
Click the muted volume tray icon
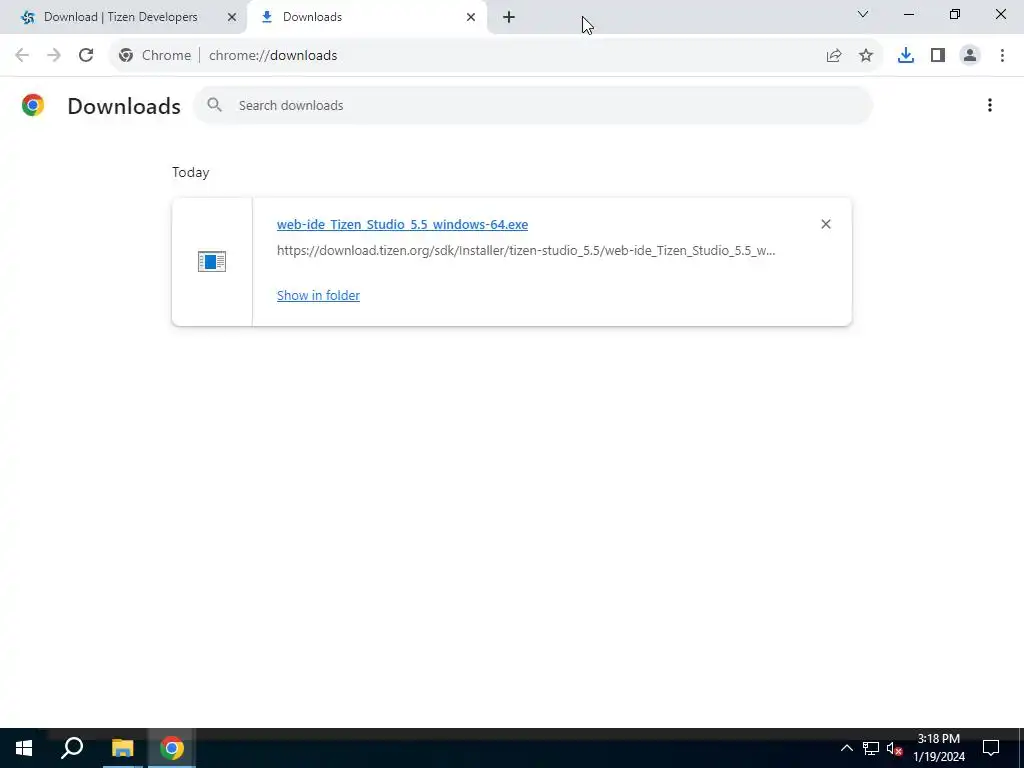[x=894, y=748]
